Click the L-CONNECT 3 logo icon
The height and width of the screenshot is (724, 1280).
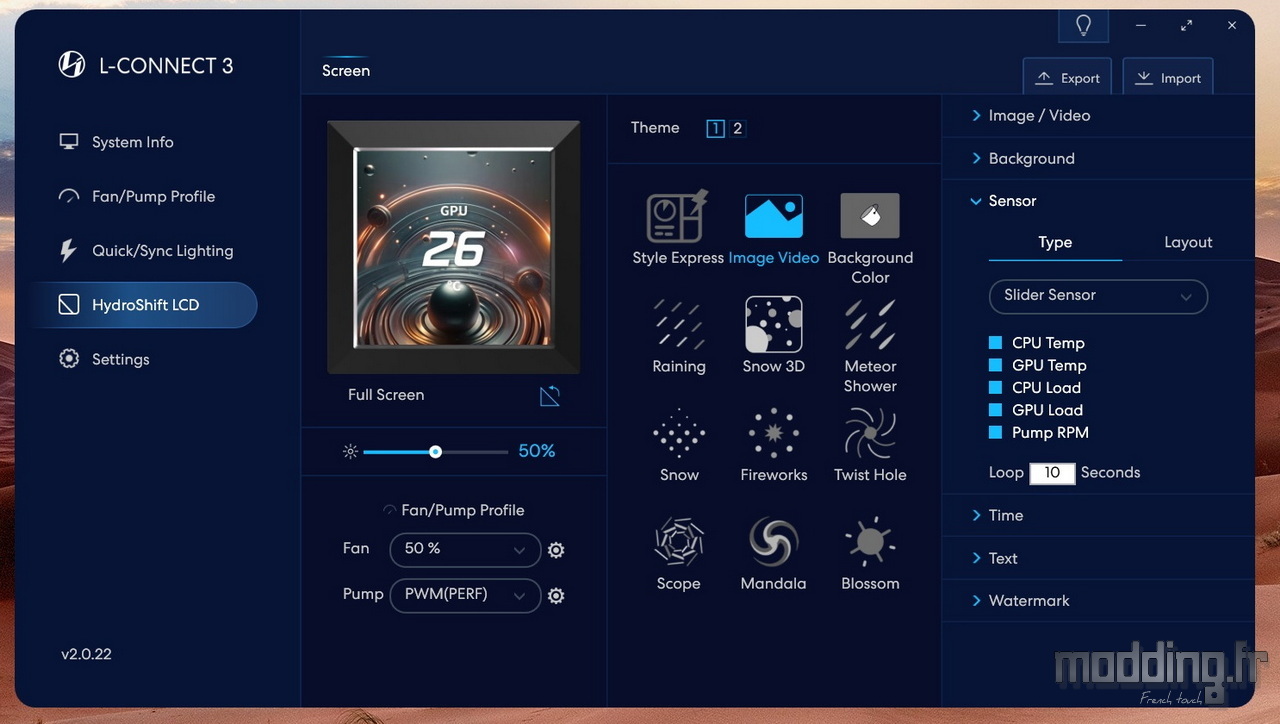coord(72,66)
